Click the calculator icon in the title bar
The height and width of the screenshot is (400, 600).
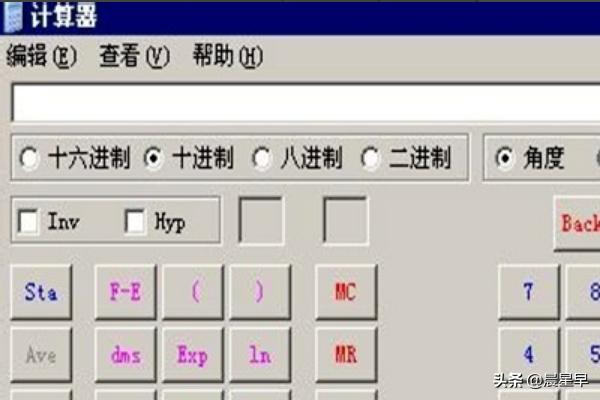[12, 17]
